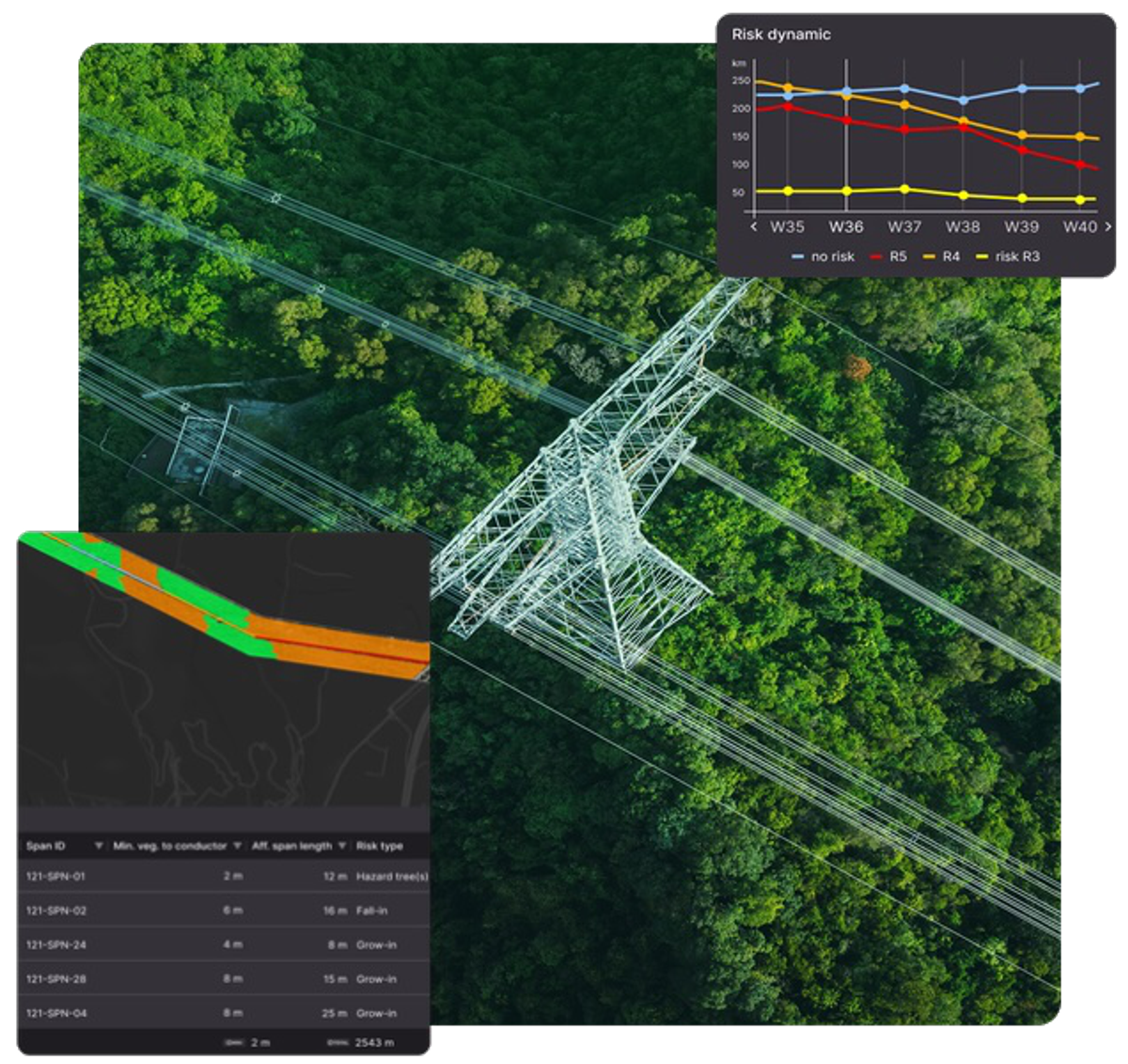
Task: Click the blue no-risk data point at W38
Action: [x=963, y=100]
